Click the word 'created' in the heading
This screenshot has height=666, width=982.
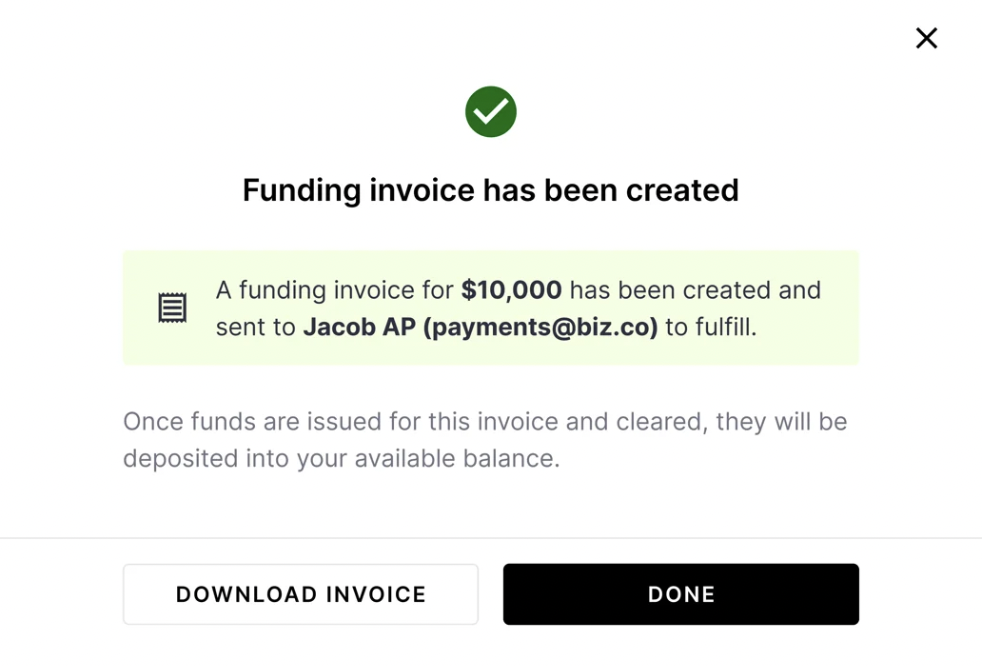(x=682, y=190)
